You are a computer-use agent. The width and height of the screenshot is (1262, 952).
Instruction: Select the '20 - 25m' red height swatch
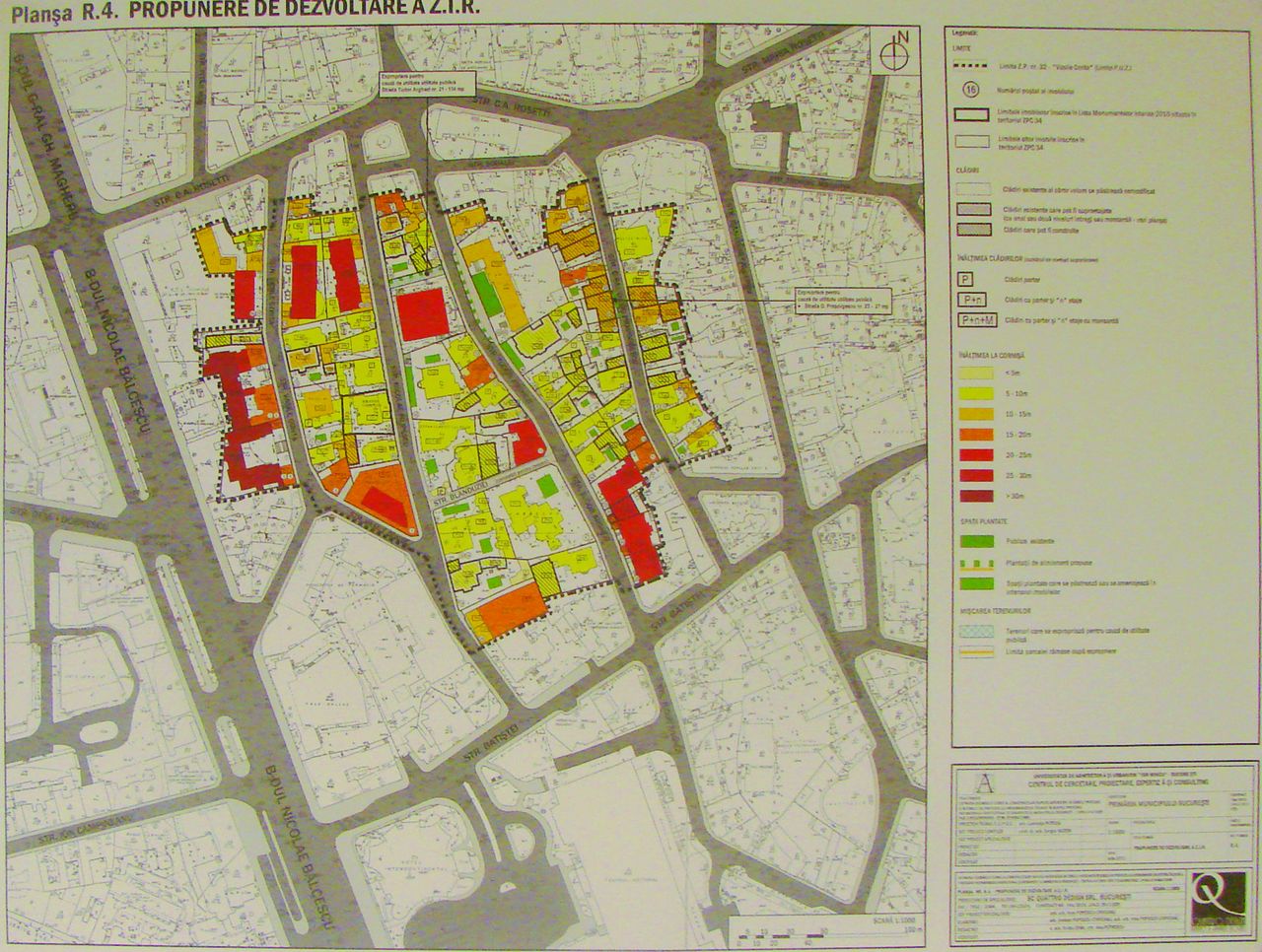click(974, 454)
